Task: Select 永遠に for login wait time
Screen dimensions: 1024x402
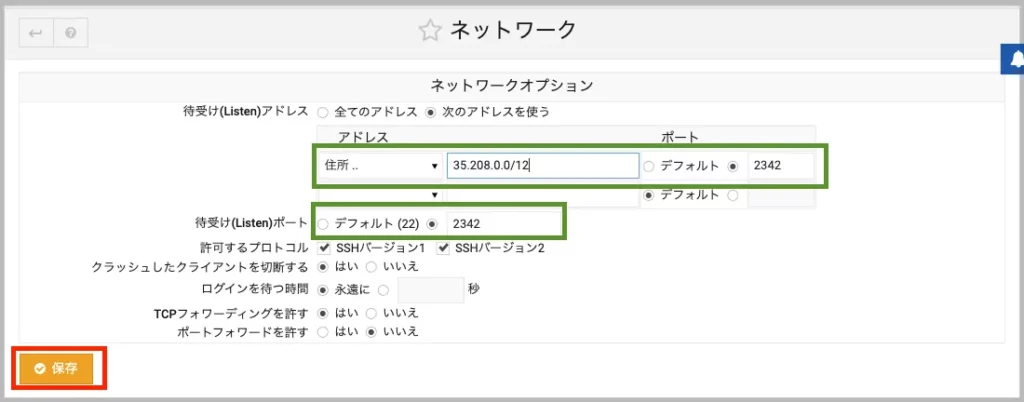Action: (x=323, y=290)
